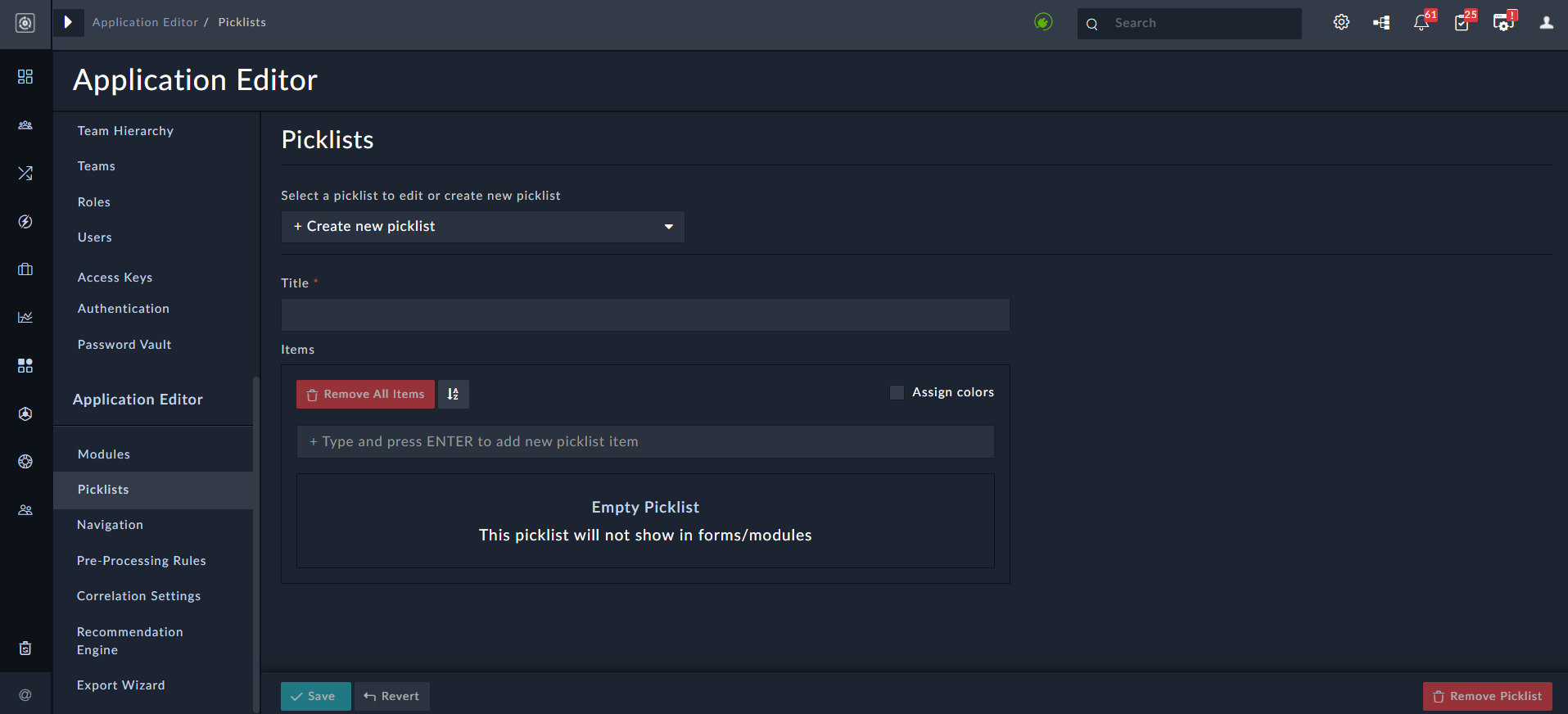1568x714 pixels.
Task: Open Users in the side menu
Action: tap(95, 237)
